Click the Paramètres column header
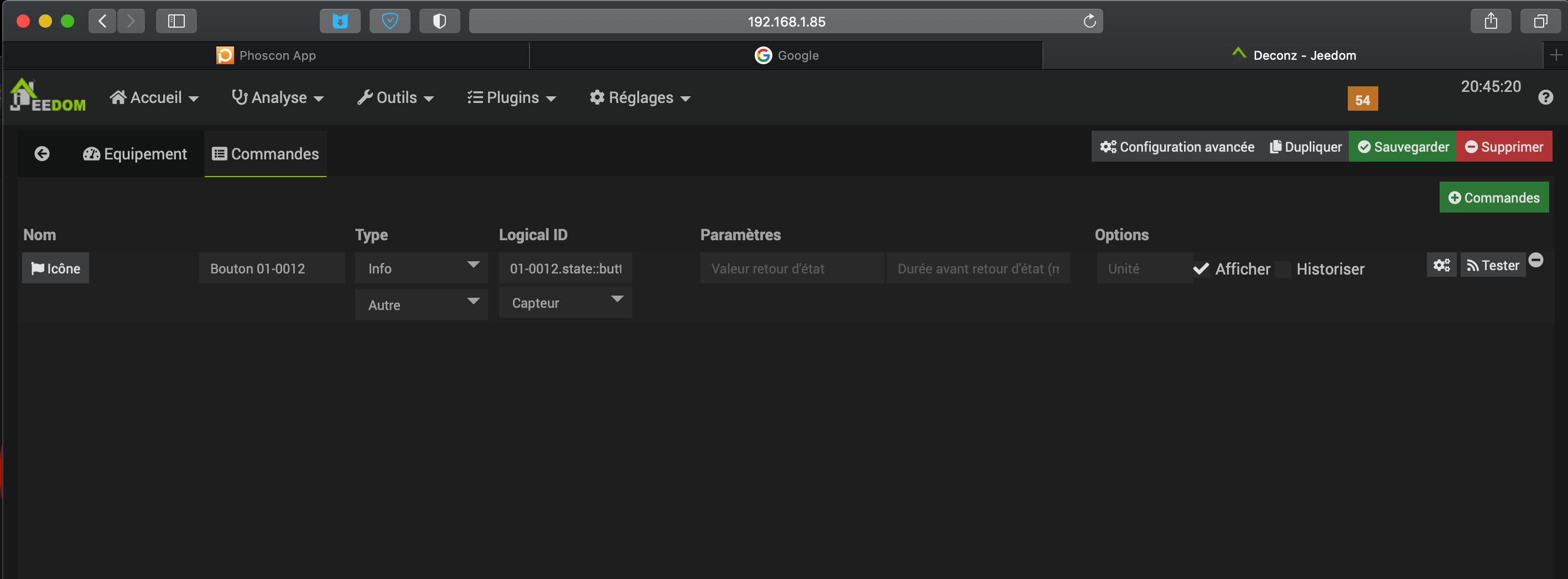This screenshot has width=1568, height=579. point(740,235)
